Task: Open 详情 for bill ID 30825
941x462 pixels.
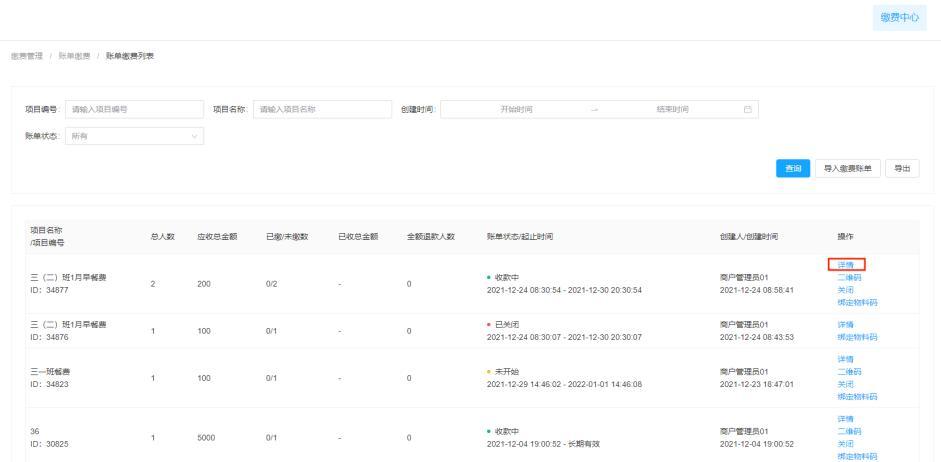Action: point(846,419)
